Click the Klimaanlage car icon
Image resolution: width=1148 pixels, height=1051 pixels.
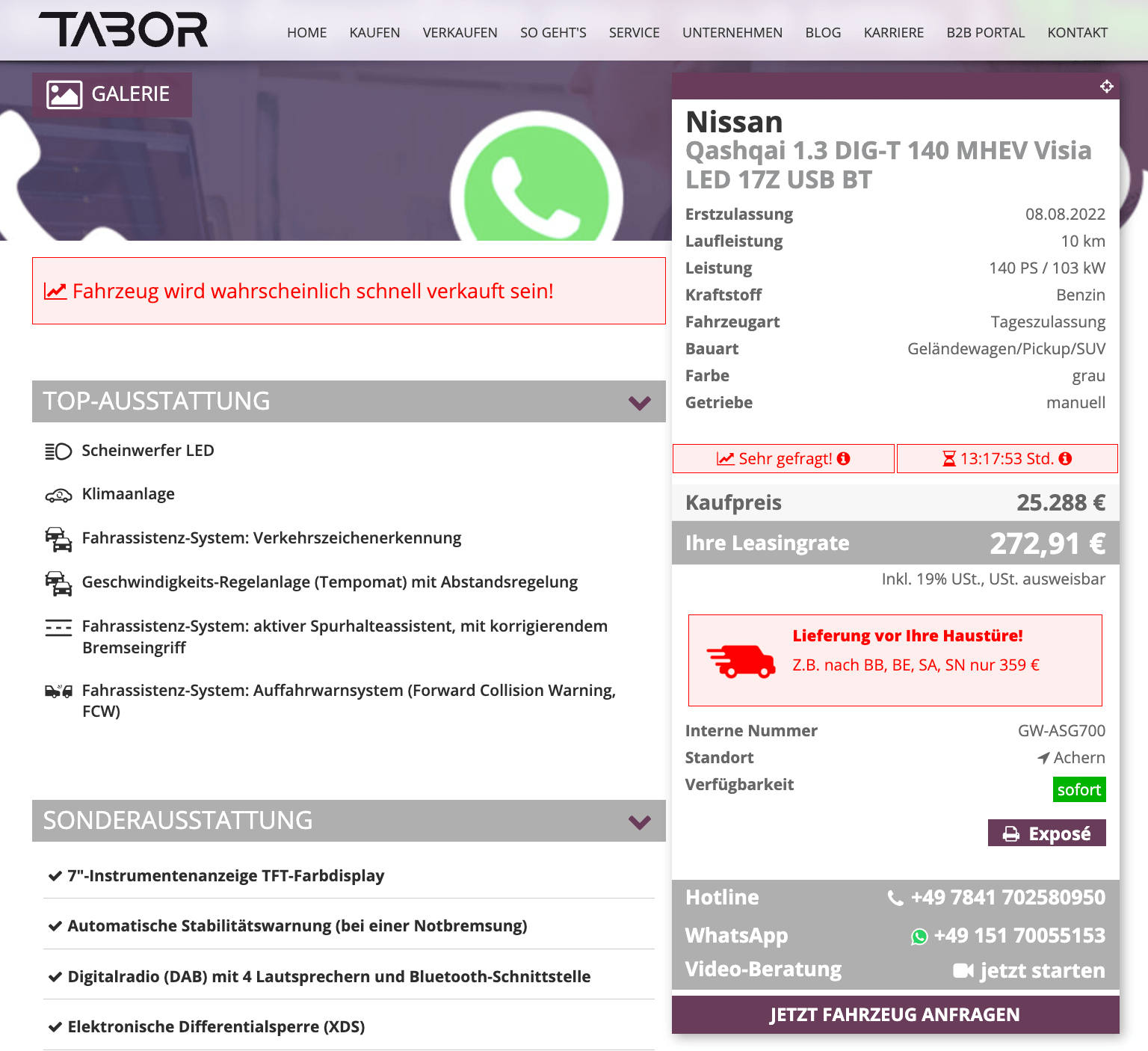(x=58, y=495)
